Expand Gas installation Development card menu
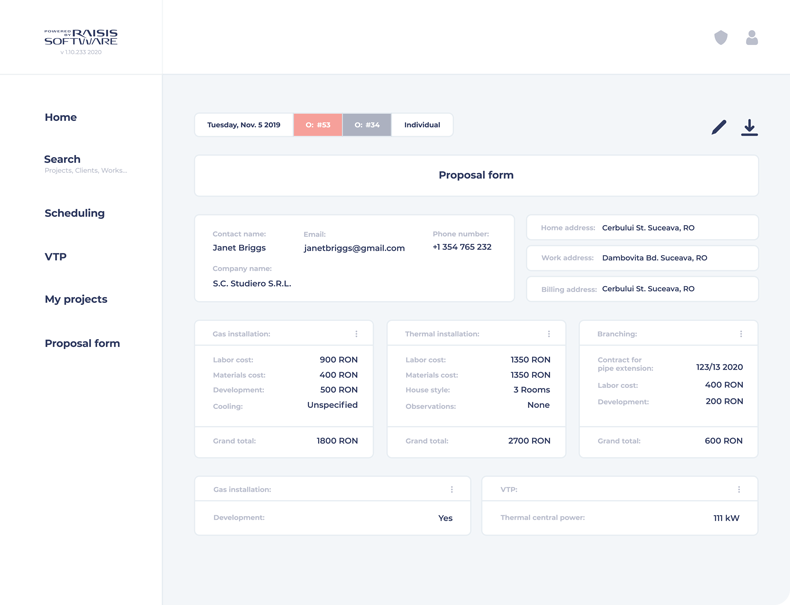This screenshot has width=790, height=605. (452, 490)
